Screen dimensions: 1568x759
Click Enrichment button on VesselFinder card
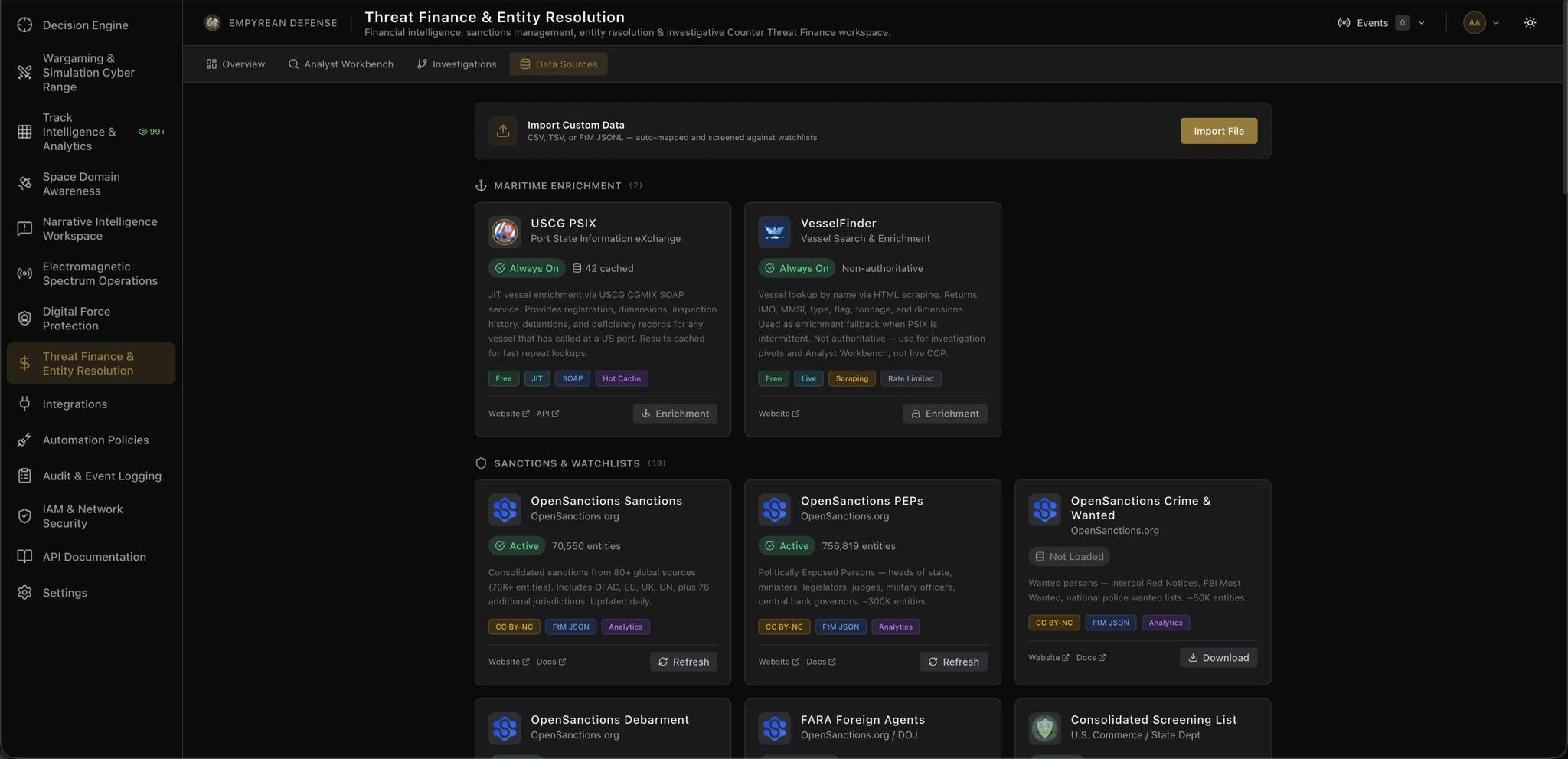[945, 414]
